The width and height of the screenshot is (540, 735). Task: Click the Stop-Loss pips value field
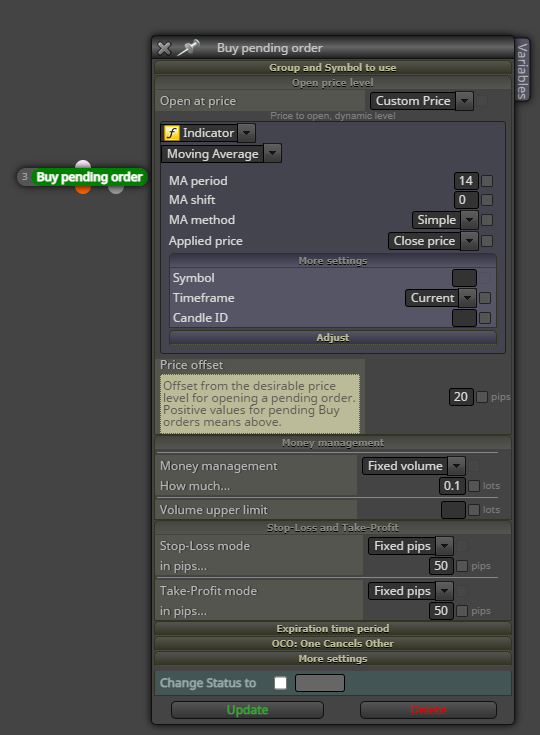441,566
